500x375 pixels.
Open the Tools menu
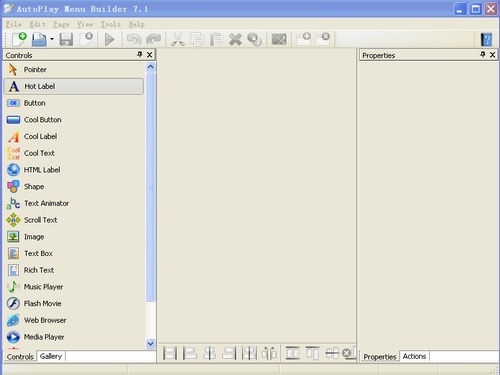point(111,24)
